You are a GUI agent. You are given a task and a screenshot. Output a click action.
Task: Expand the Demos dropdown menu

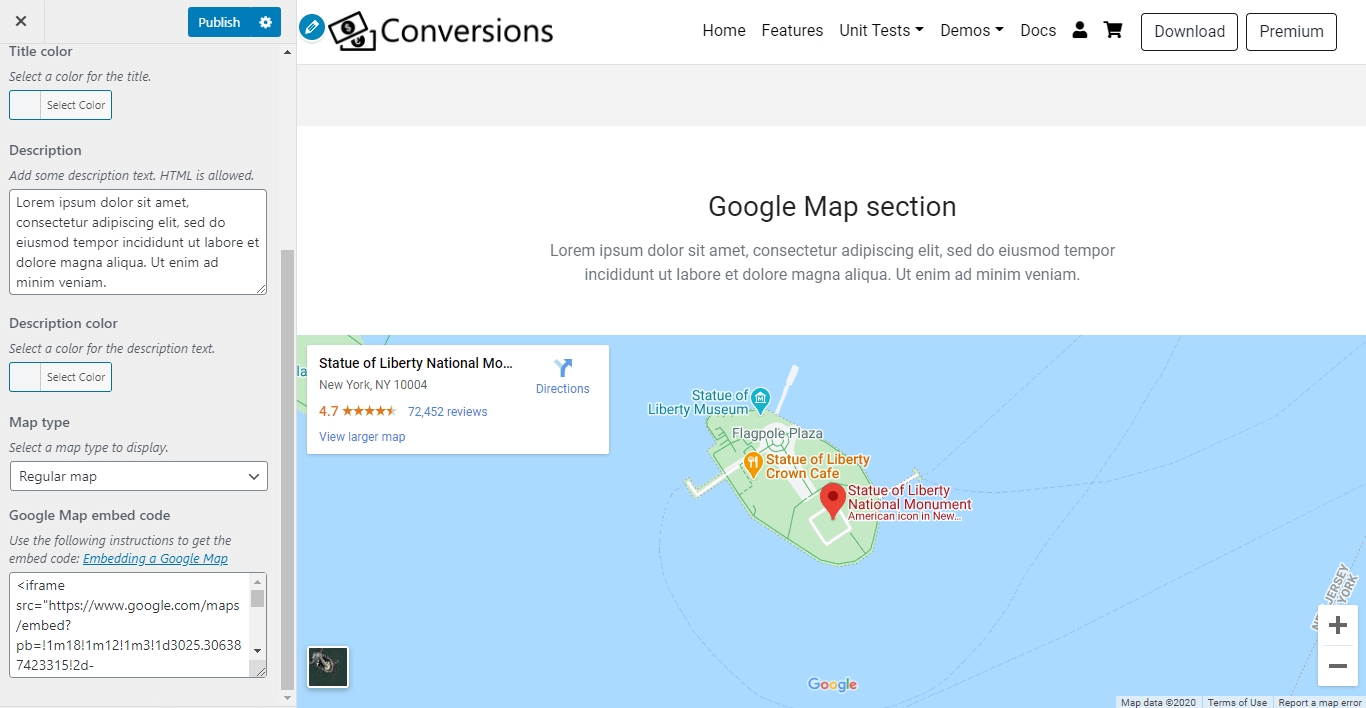[x=971, y=31]
